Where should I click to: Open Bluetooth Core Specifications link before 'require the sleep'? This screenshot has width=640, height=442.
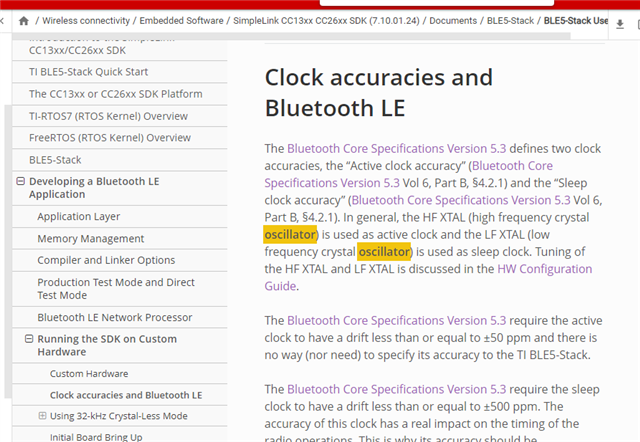(x=396, y=389)
